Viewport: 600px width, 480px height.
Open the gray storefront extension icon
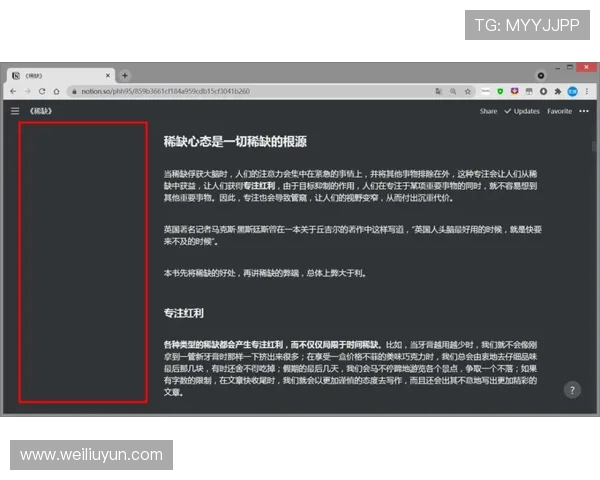(529, 91)
